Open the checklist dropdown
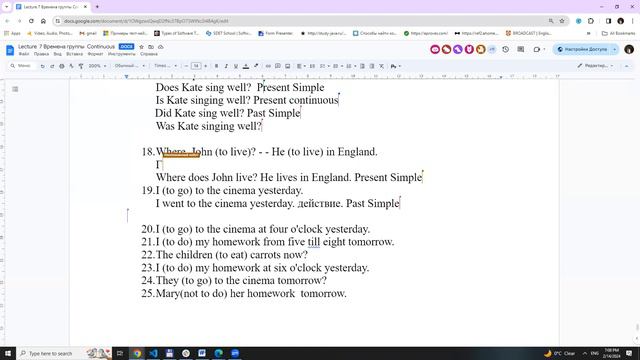Screen dimensions: 640x360 [x=325, y=66]
